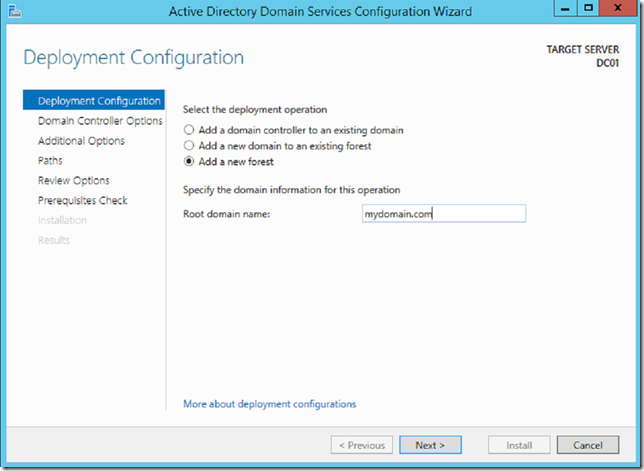Viewport: 644px width, 471px height.
Task: Click the Deployment Configuration page heading
Action: point(133,57)
